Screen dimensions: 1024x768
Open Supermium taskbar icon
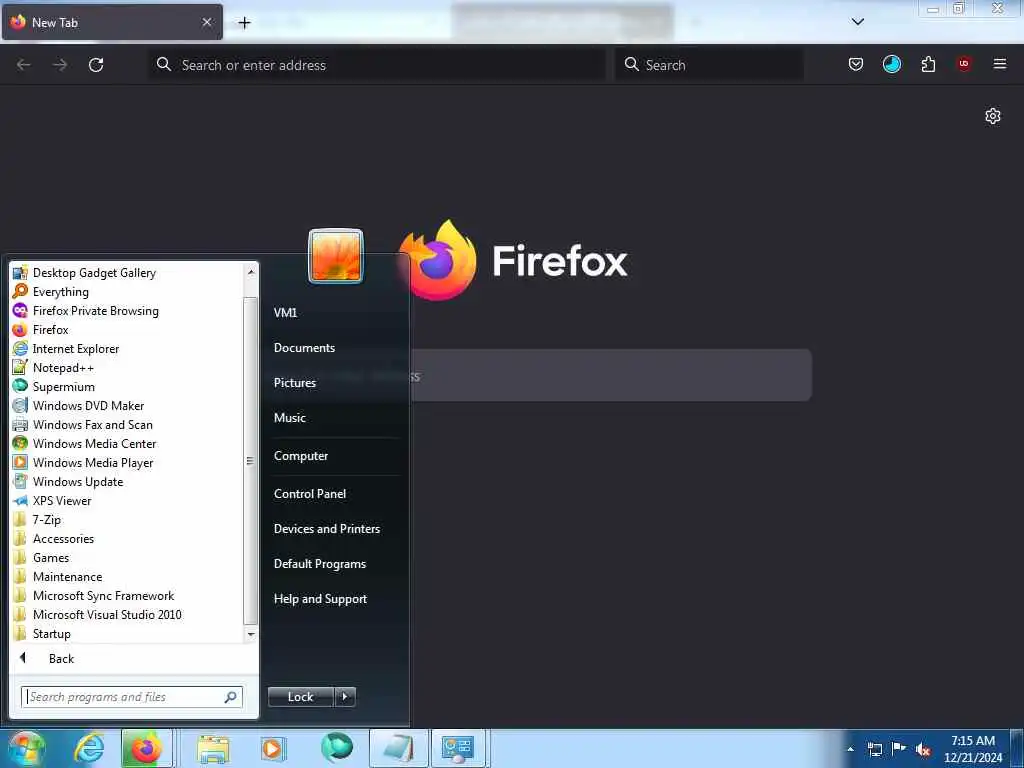click(337, 748)
